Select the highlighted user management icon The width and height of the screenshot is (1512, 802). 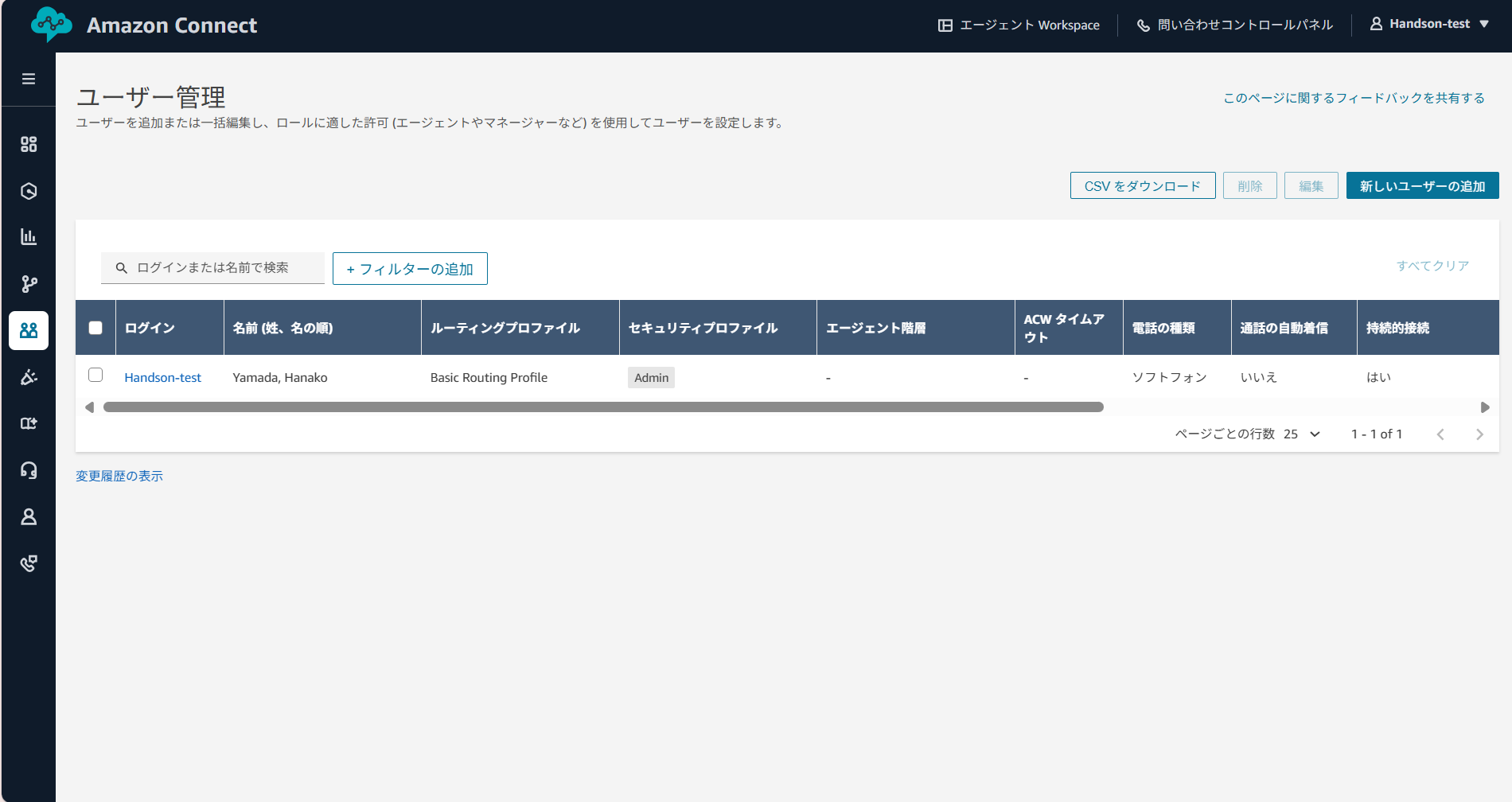(29, 330)
